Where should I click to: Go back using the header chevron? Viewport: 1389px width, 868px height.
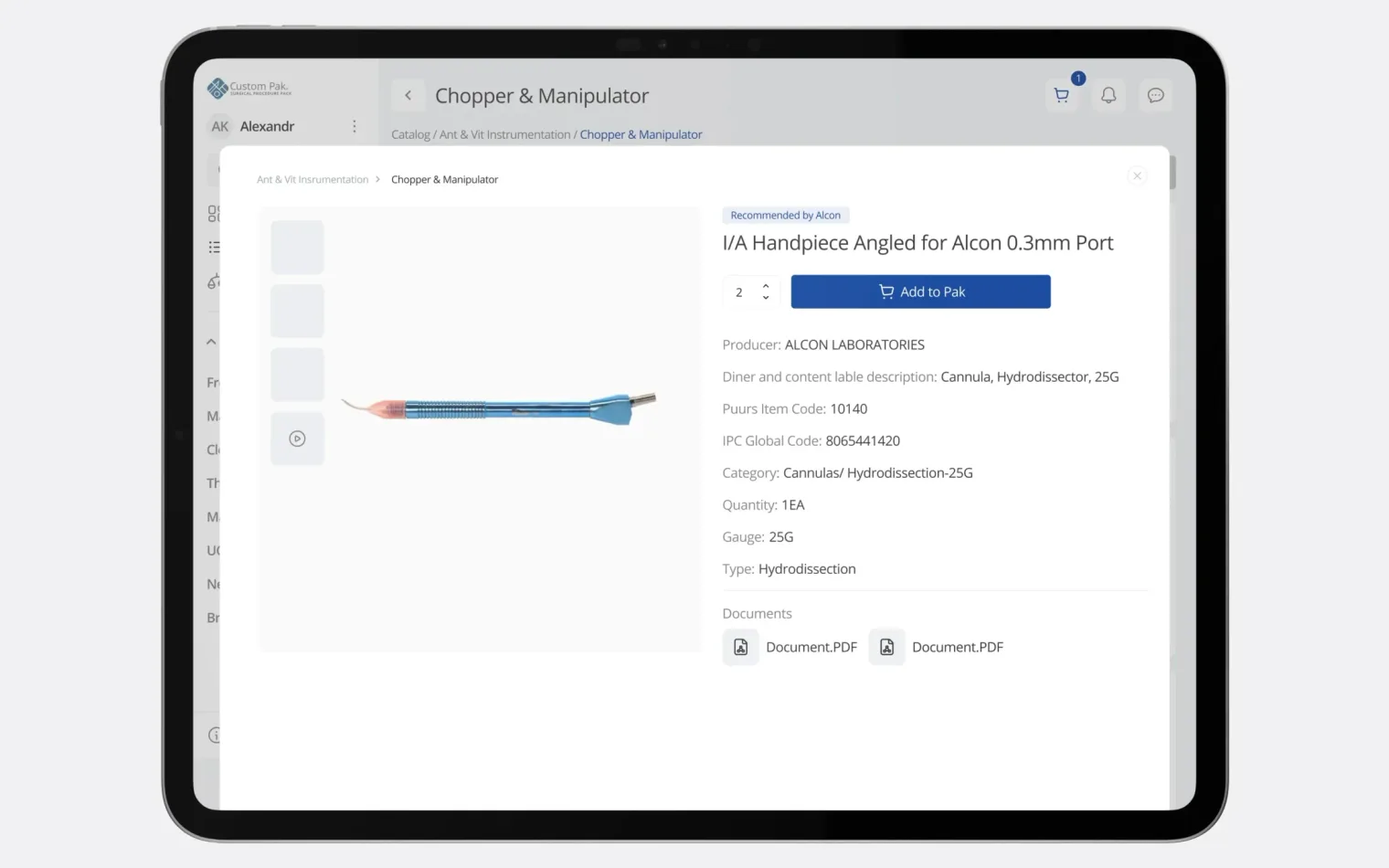point(408,95)
